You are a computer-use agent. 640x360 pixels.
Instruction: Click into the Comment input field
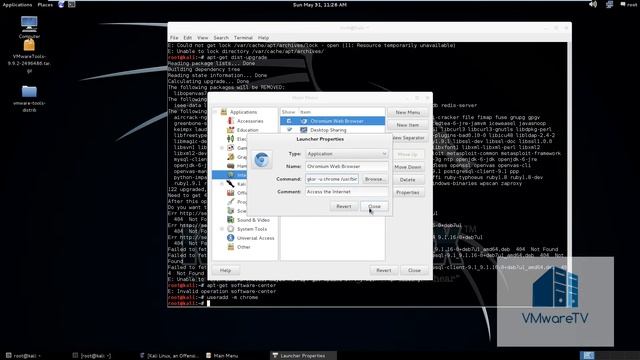tap(347, 191)
